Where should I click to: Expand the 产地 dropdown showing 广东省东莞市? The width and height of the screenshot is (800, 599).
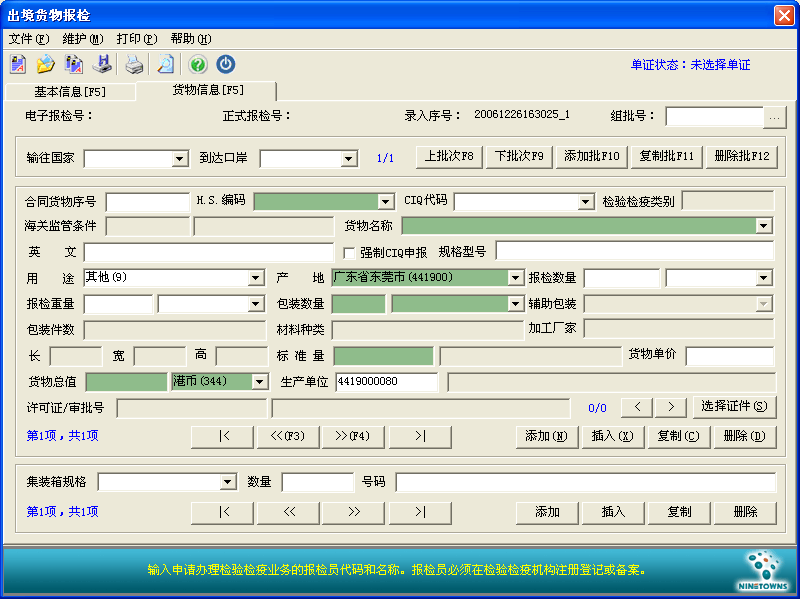click(x=515, y=277)
